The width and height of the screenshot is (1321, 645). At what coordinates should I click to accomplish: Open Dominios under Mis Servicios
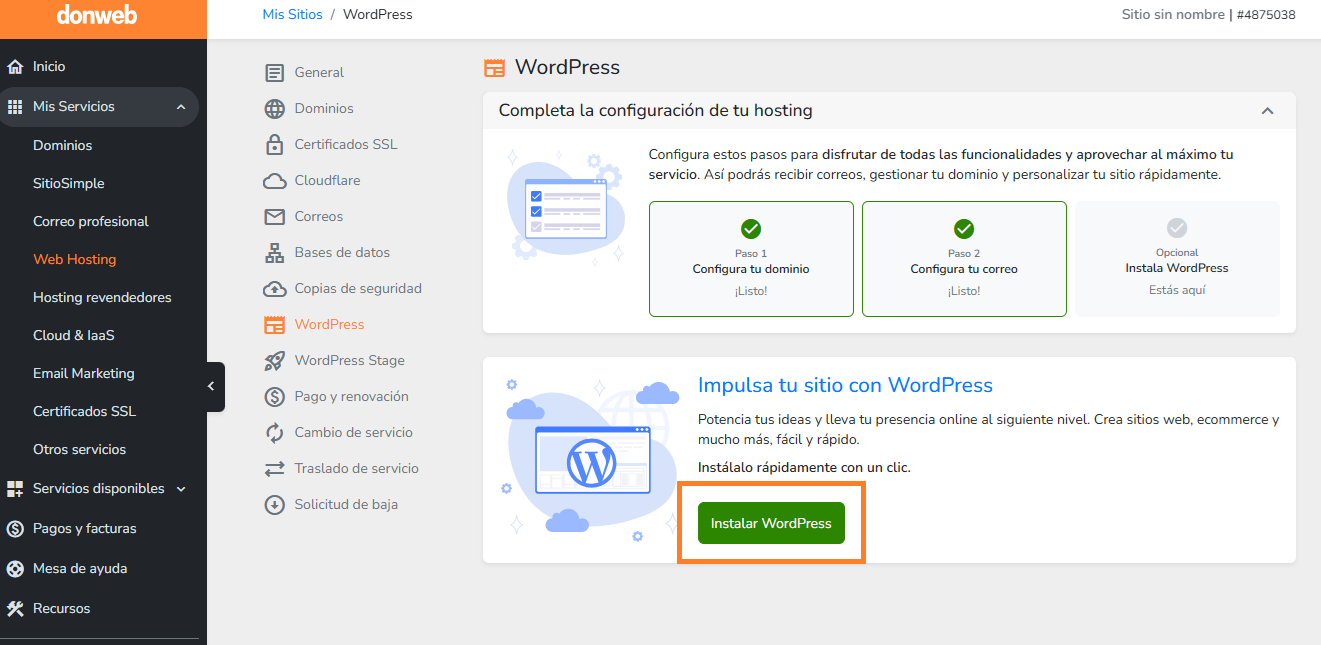point(62,146)
